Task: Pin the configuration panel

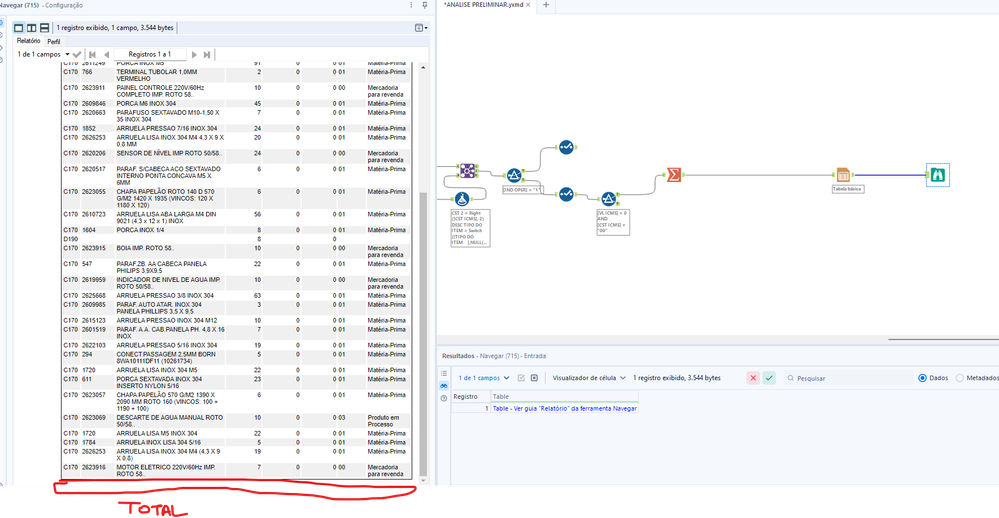Action: [425, 5]
